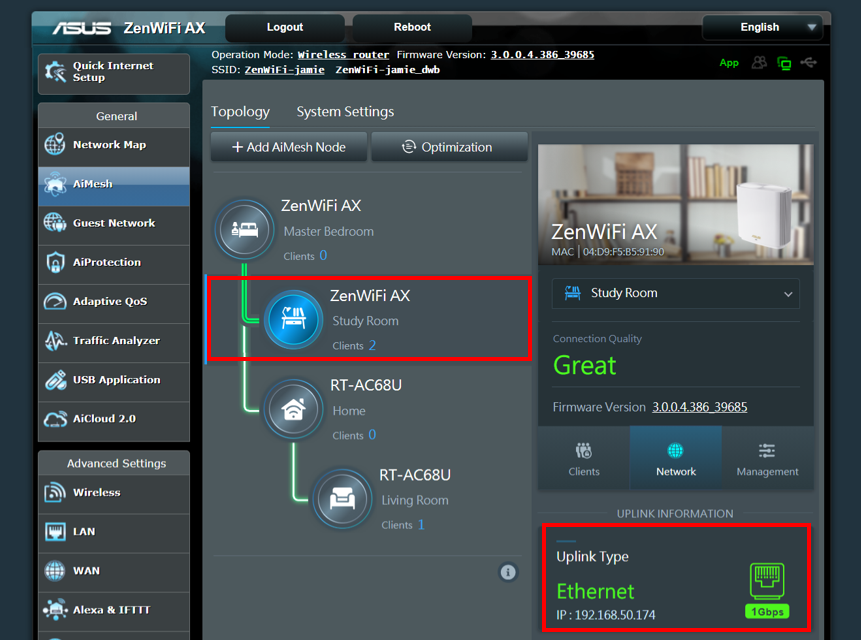The image size is (861, 640).
Task: Click the users status icon in header
Action: tap(759, 63)
